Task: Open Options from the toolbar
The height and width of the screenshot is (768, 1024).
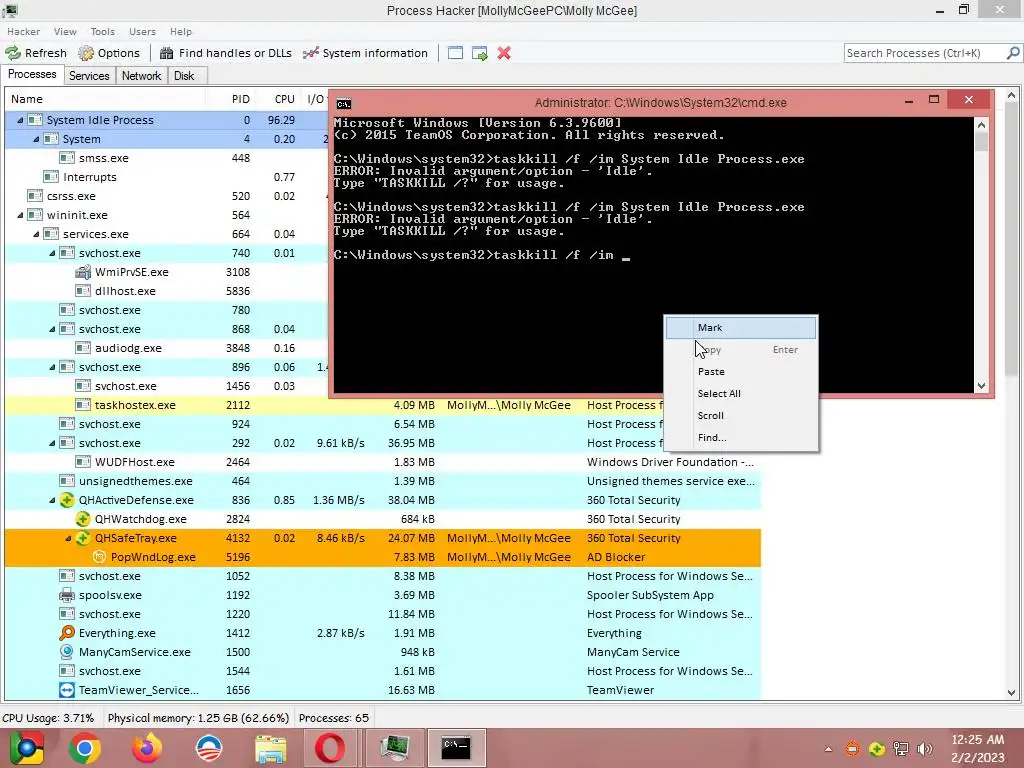Action: tap(108, 53)
